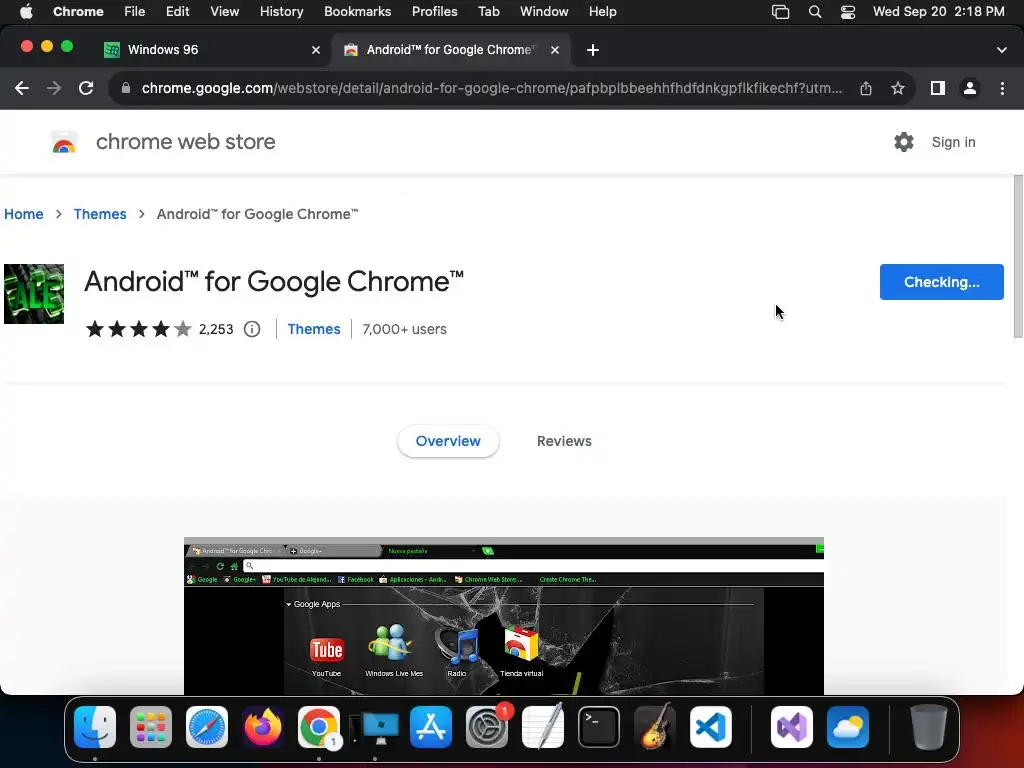This screenshot has width=1024, height=768.
Task: Click the Sign in link
Action: 953,142
